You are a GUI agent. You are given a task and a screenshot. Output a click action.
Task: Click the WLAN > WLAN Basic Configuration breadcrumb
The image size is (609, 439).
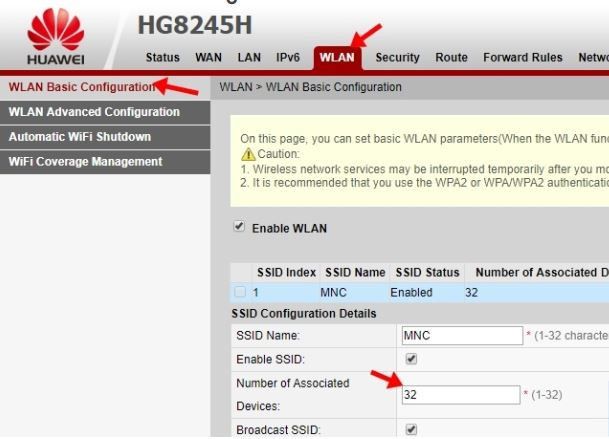tap(310, 87)
